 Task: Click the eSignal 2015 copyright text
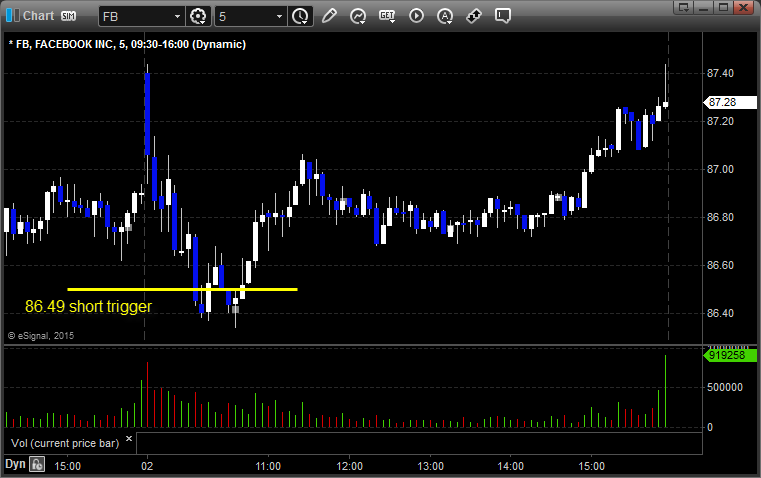click(x=41, y=335)
